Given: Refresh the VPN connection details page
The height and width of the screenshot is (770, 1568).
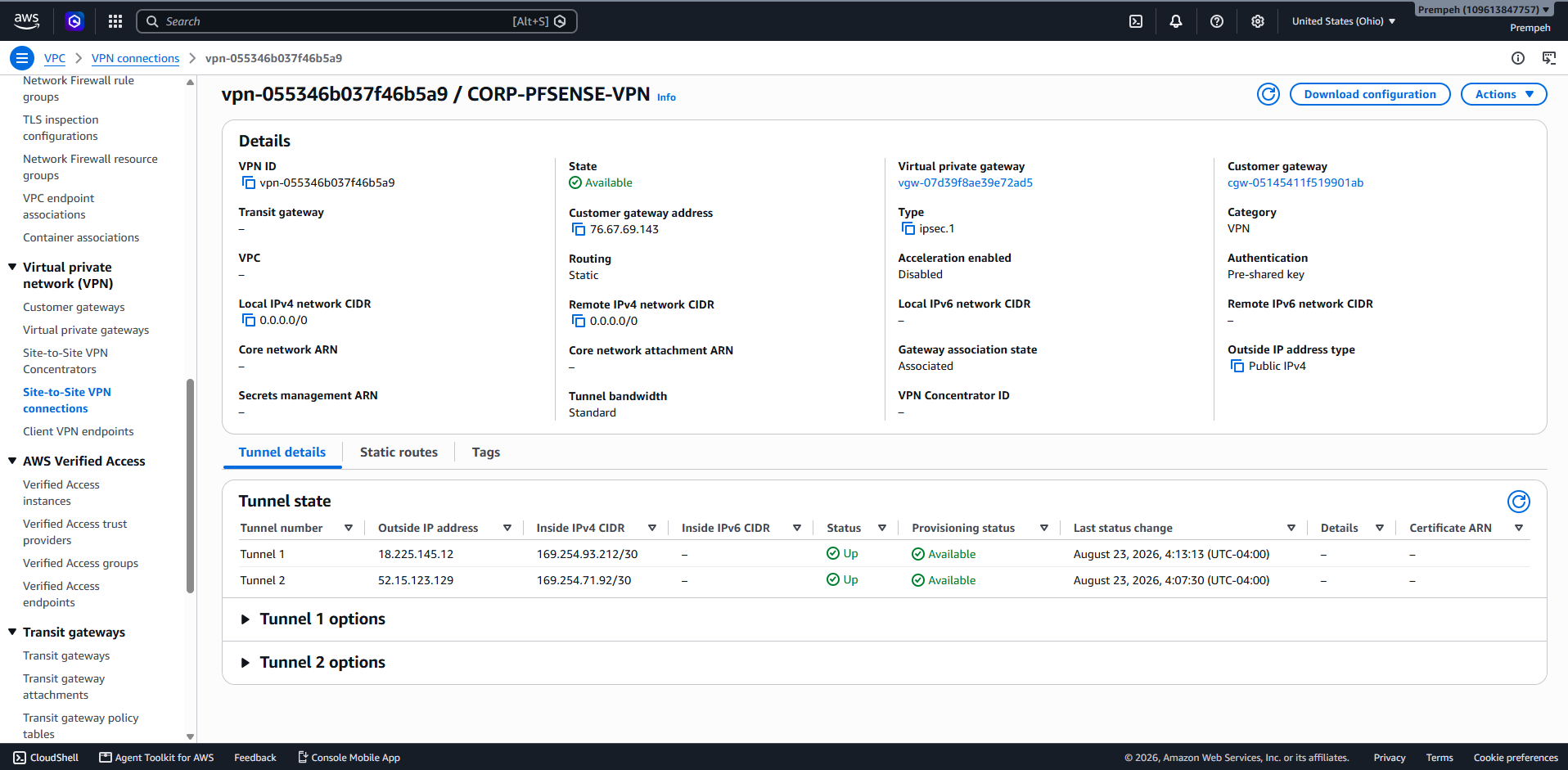Looking at the screenshot, I should 1268,94.
